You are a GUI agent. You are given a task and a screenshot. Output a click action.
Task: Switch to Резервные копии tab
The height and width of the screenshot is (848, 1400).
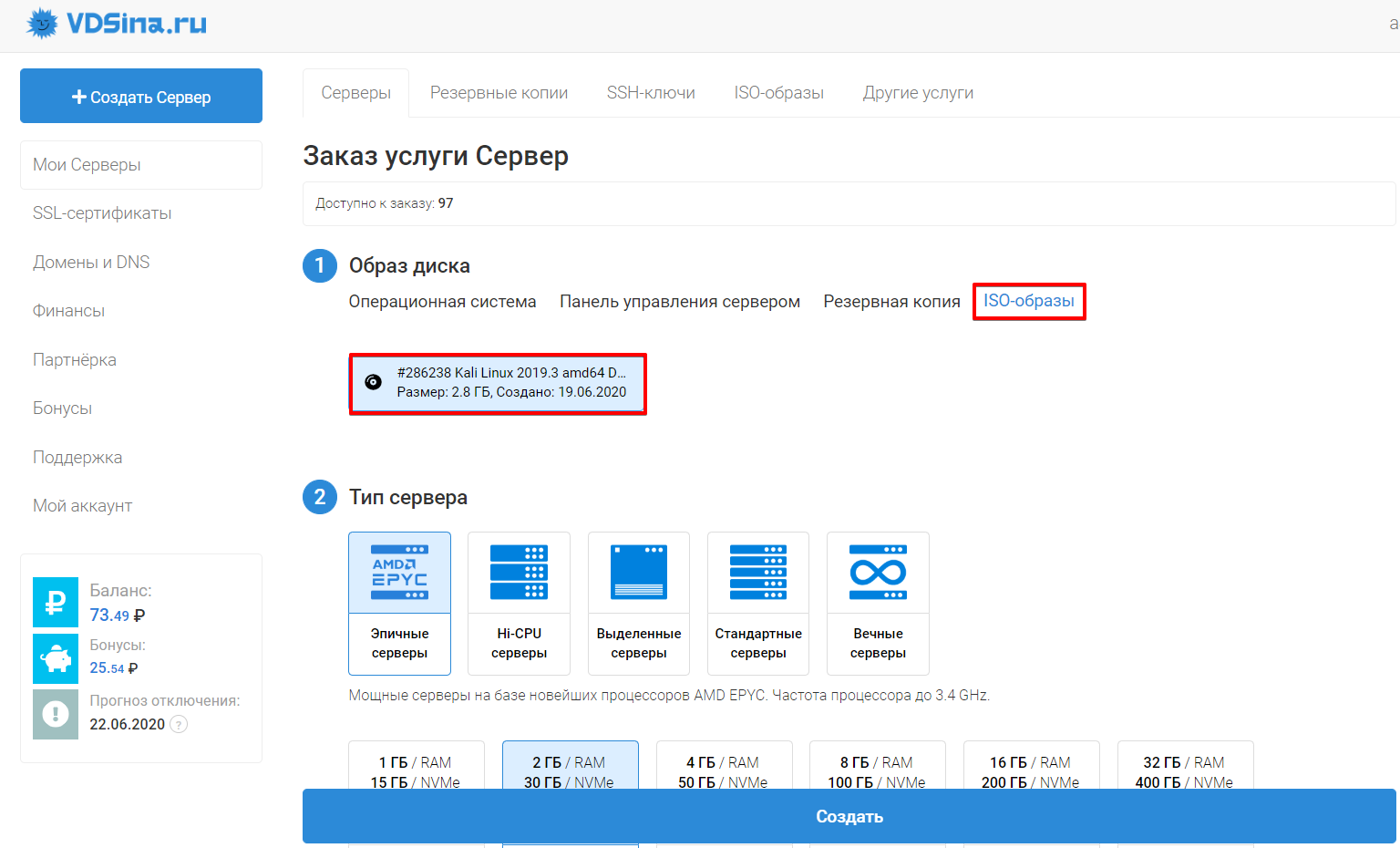pos(499,93)
